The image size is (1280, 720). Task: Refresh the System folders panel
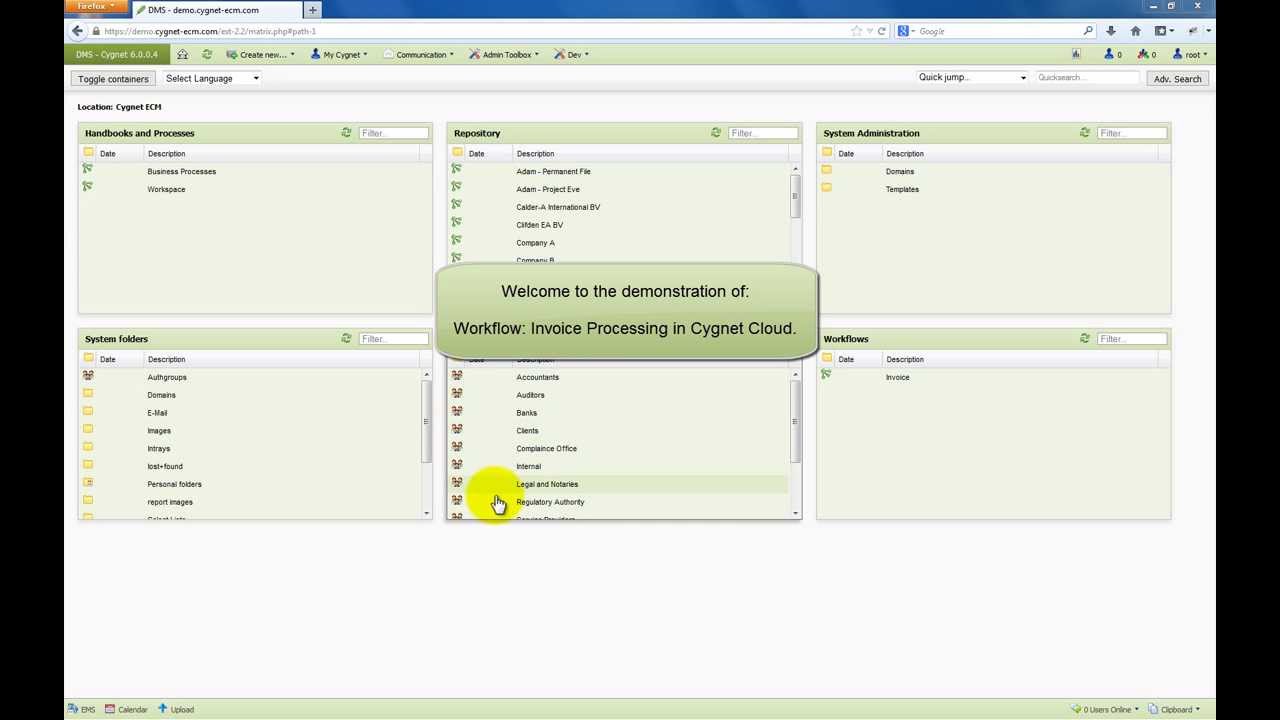pyautogui.click(x=346, y=338)
